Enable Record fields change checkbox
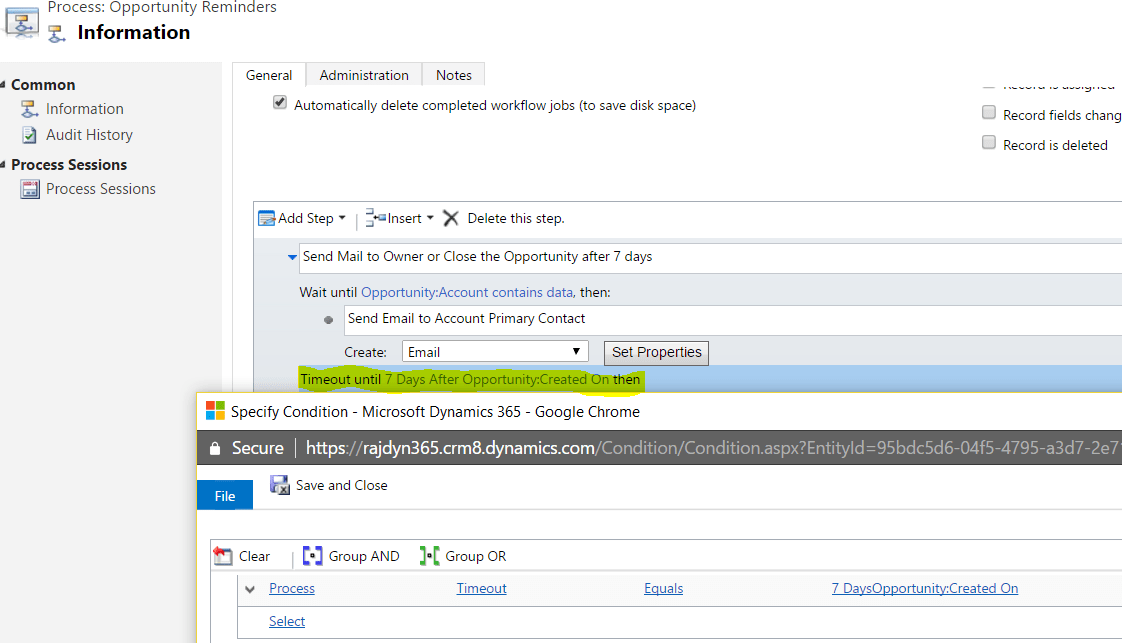This screenshot has width=1122, height=643. tap(989, 112)
